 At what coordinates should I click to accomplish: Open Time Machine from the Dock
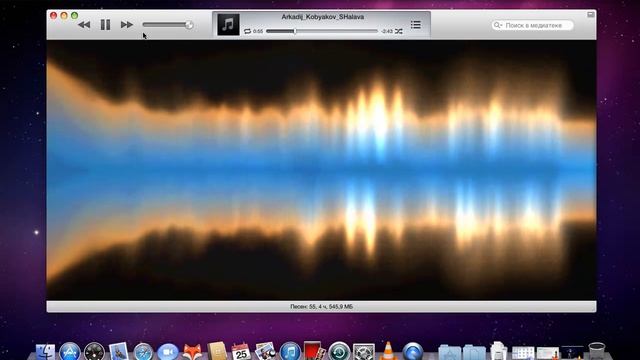click(x=339, y=352)
